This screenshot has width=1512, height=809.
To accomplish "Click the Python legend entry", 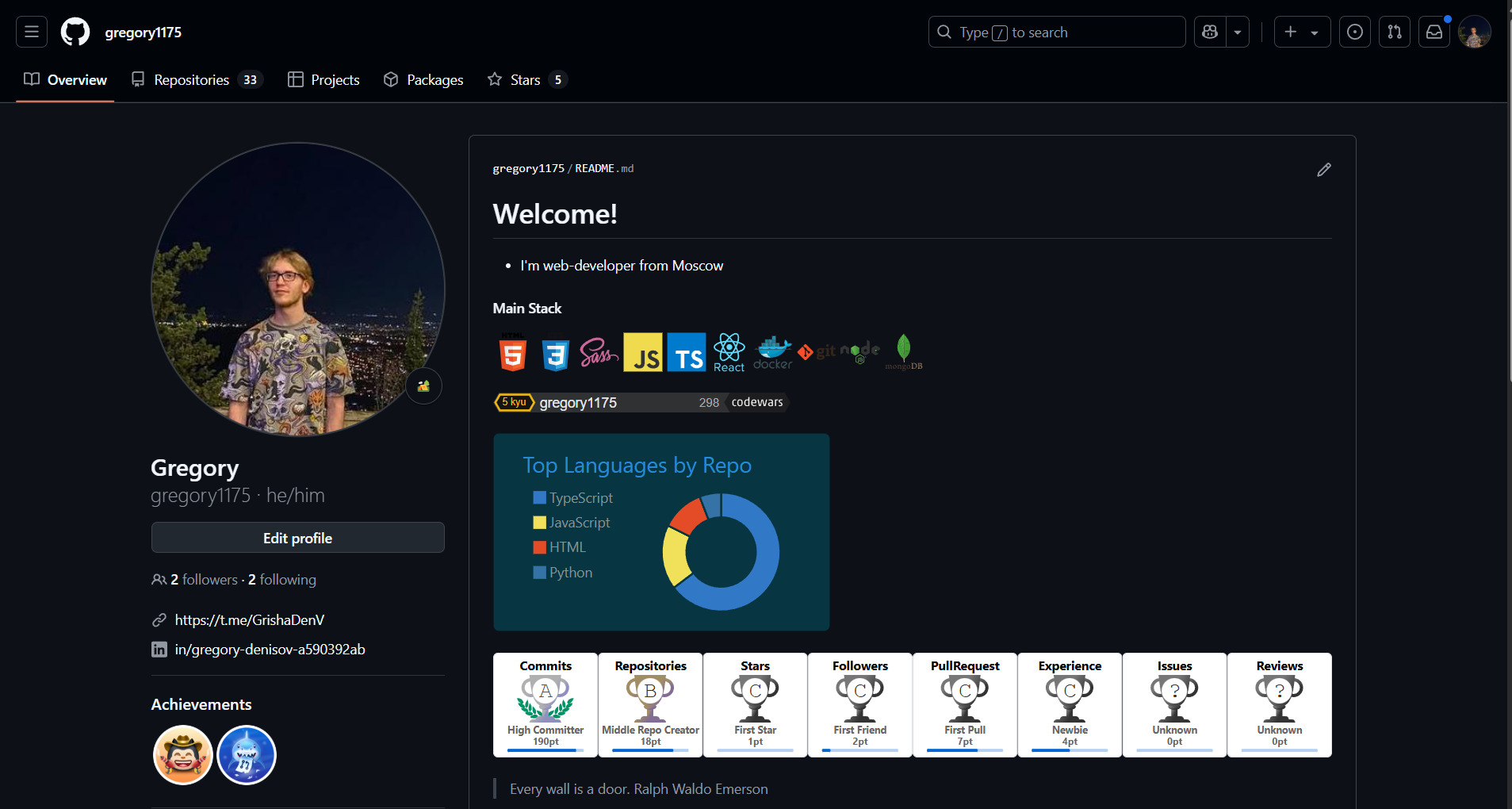I will coord(563,573).
